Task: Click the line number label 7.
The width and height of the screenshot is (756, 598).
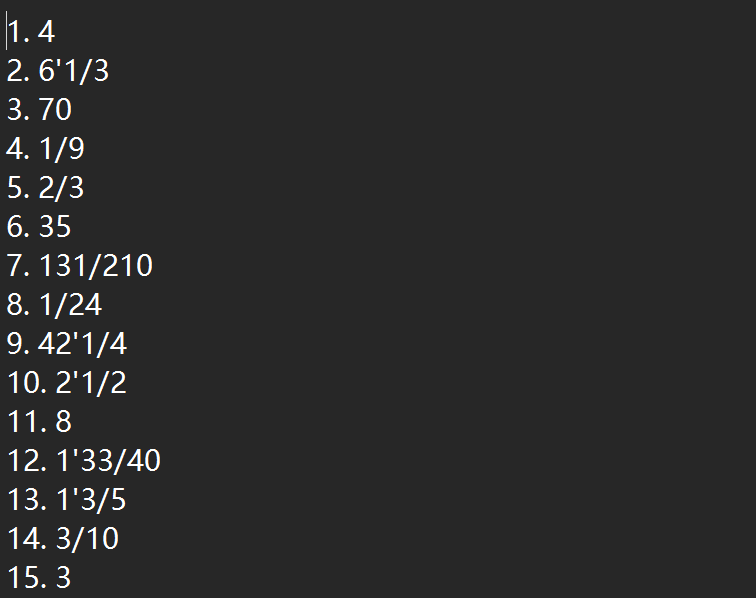Action: coord(18,266)
